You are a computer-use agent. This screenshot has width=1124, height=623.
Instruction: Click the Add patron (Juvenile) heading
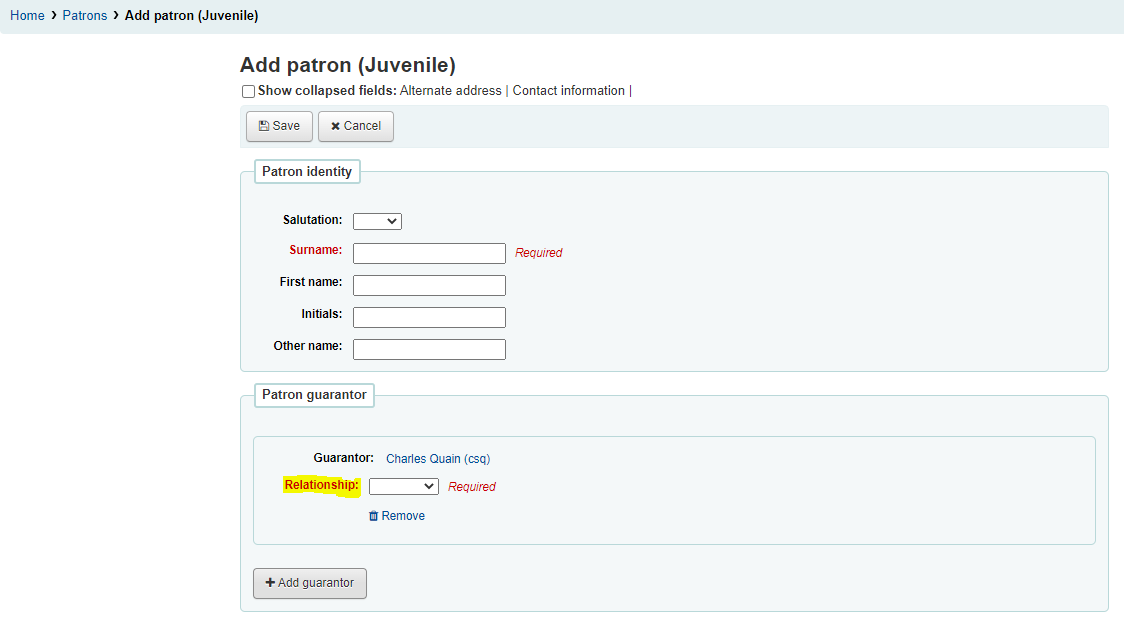(x=348, y=65)
